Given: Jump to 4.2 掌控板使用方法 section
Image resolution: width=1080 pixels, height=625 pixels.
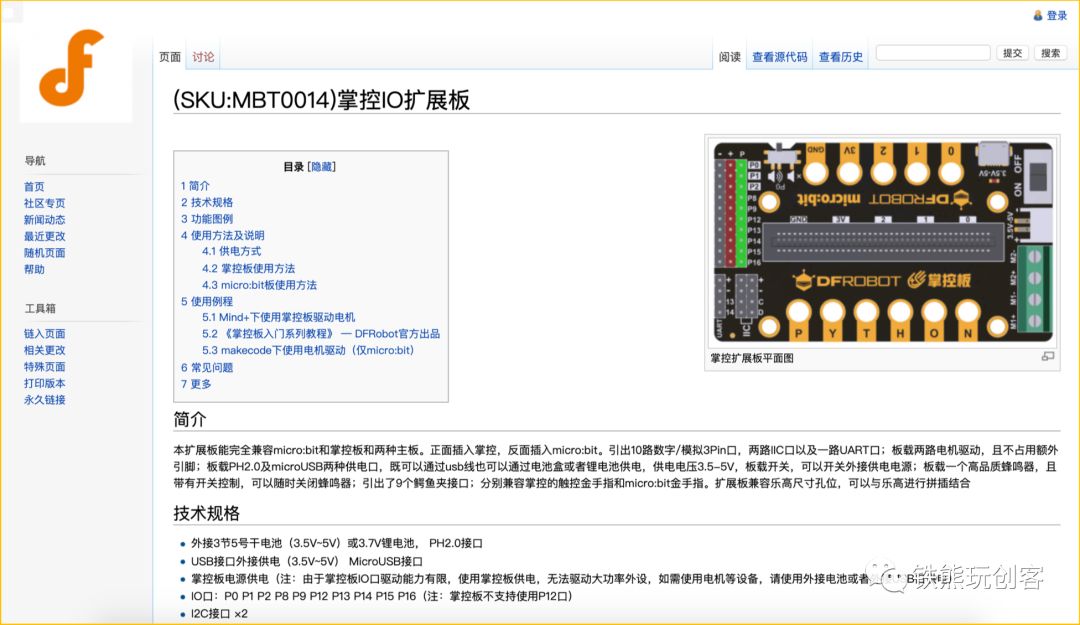Looking at the screenshot, I should [x=248, y=268].
